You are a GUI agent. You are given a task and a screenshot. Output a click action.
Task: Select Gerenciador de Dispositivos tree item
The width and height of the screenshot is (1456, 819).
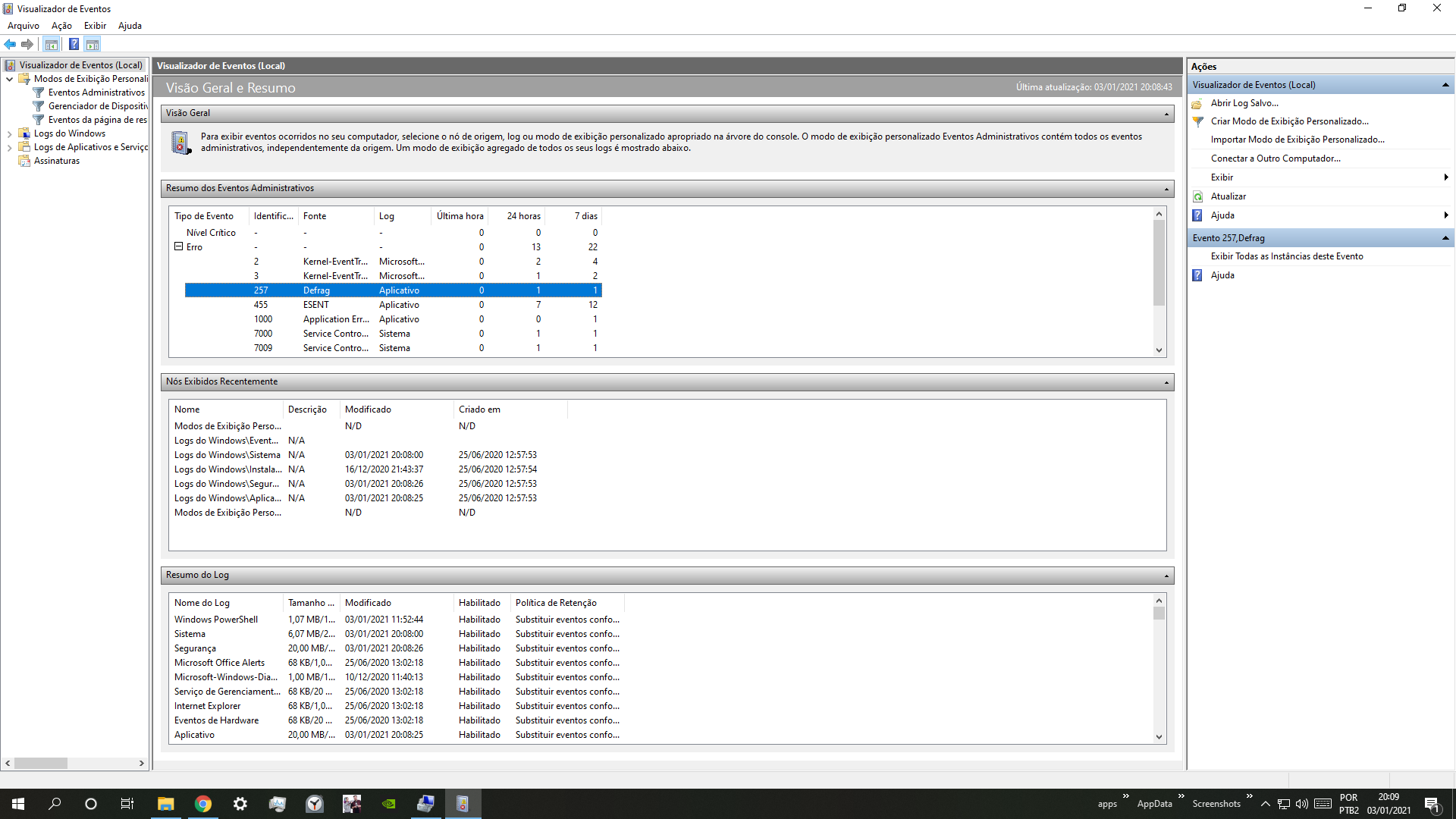[98, 106]
